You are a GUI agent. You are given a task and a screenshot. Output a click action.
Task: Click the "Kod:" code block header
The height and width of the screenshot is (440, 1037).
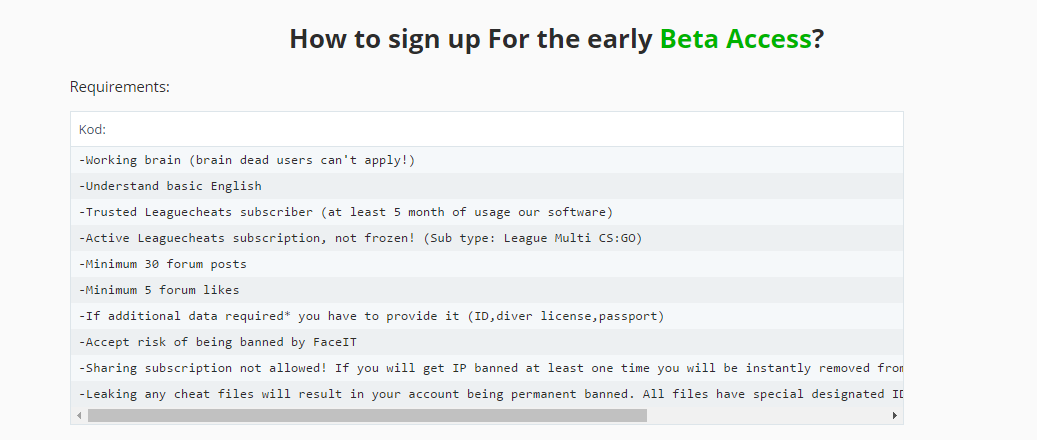pyautogui.click(x=487, y=129)
